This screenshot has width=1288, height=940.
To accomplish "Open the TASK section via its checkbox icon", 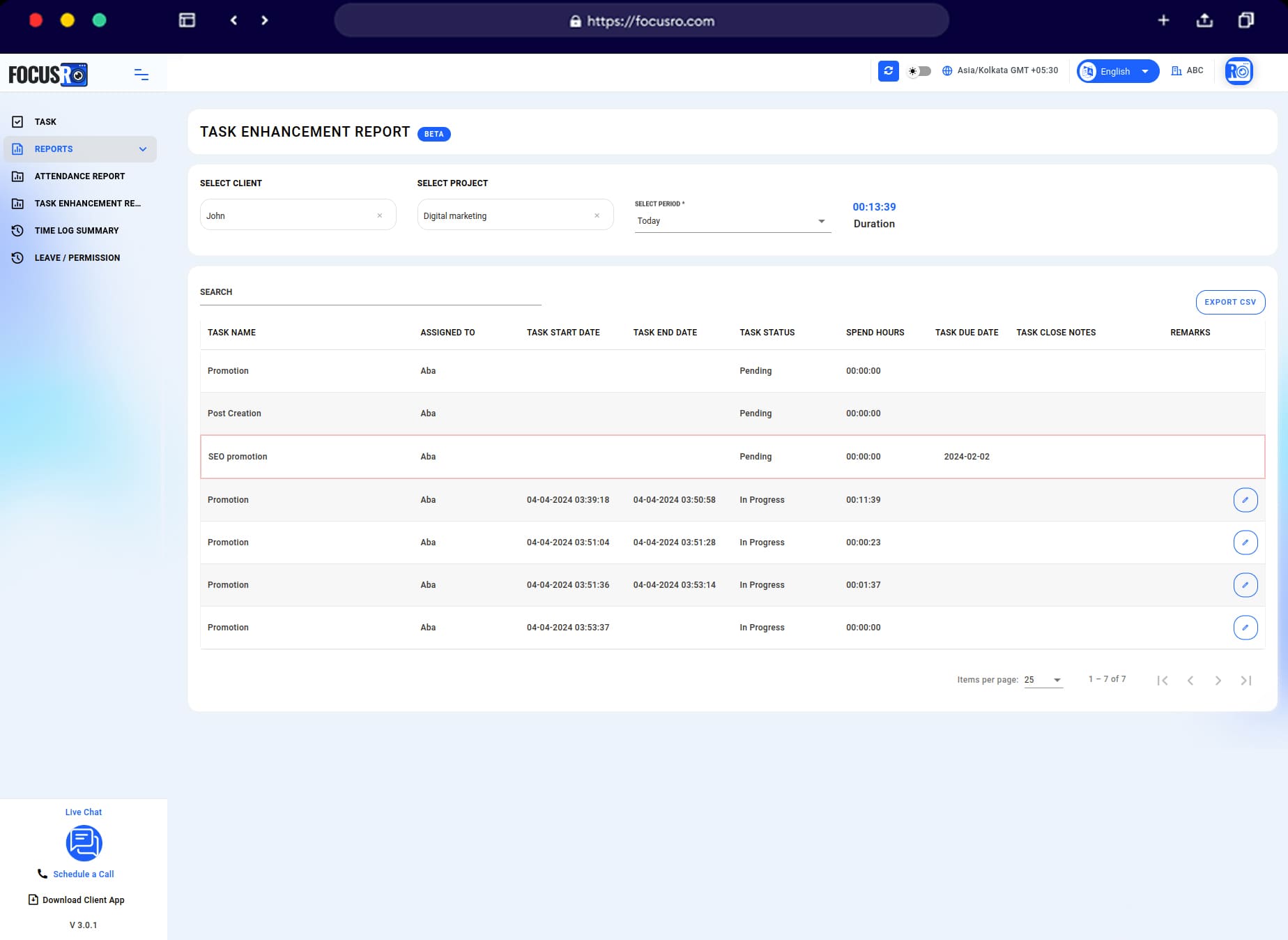I will (x=17, y=121).
